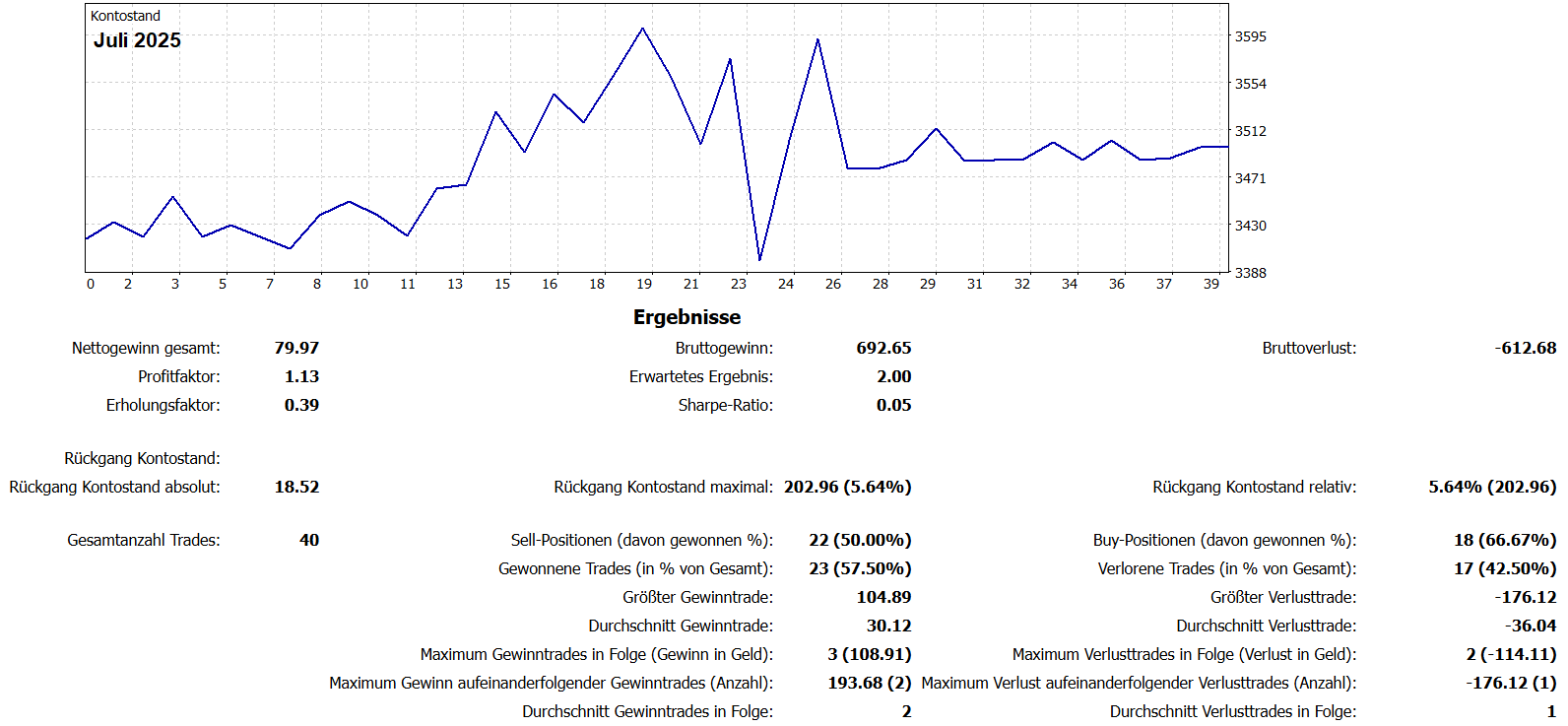The image size is (1568, 726).
Task: Select Bruttogewinn value 692.65
Action: pyautogui.click(x=883, y=348)
